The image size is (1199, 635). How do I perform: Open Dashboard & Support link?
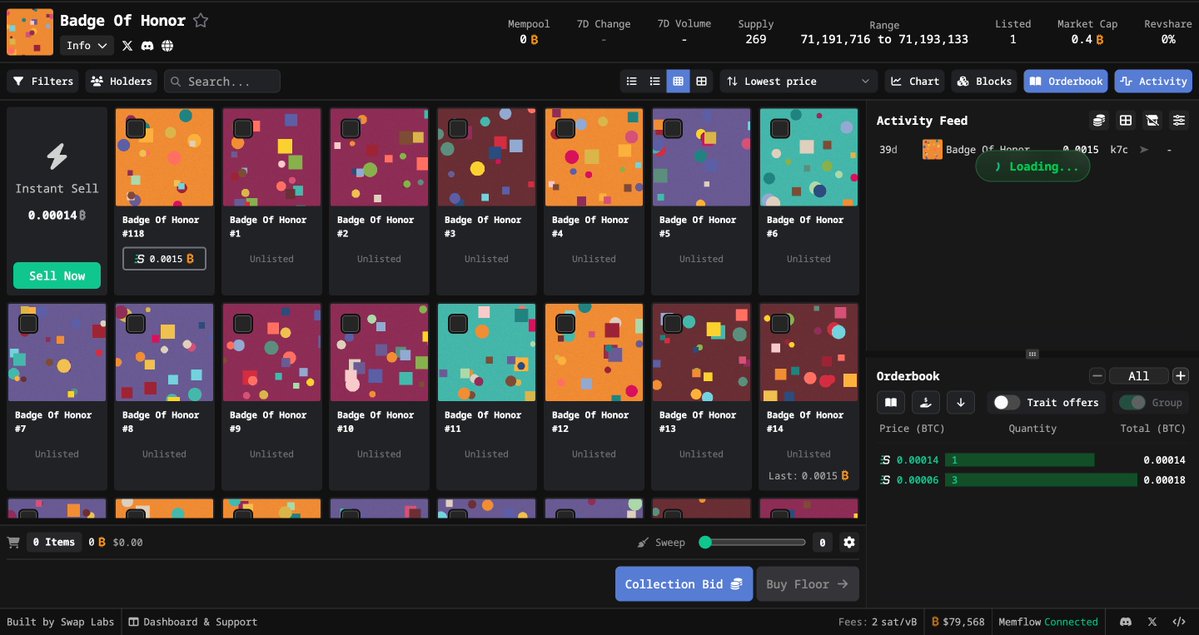(193, 622)
